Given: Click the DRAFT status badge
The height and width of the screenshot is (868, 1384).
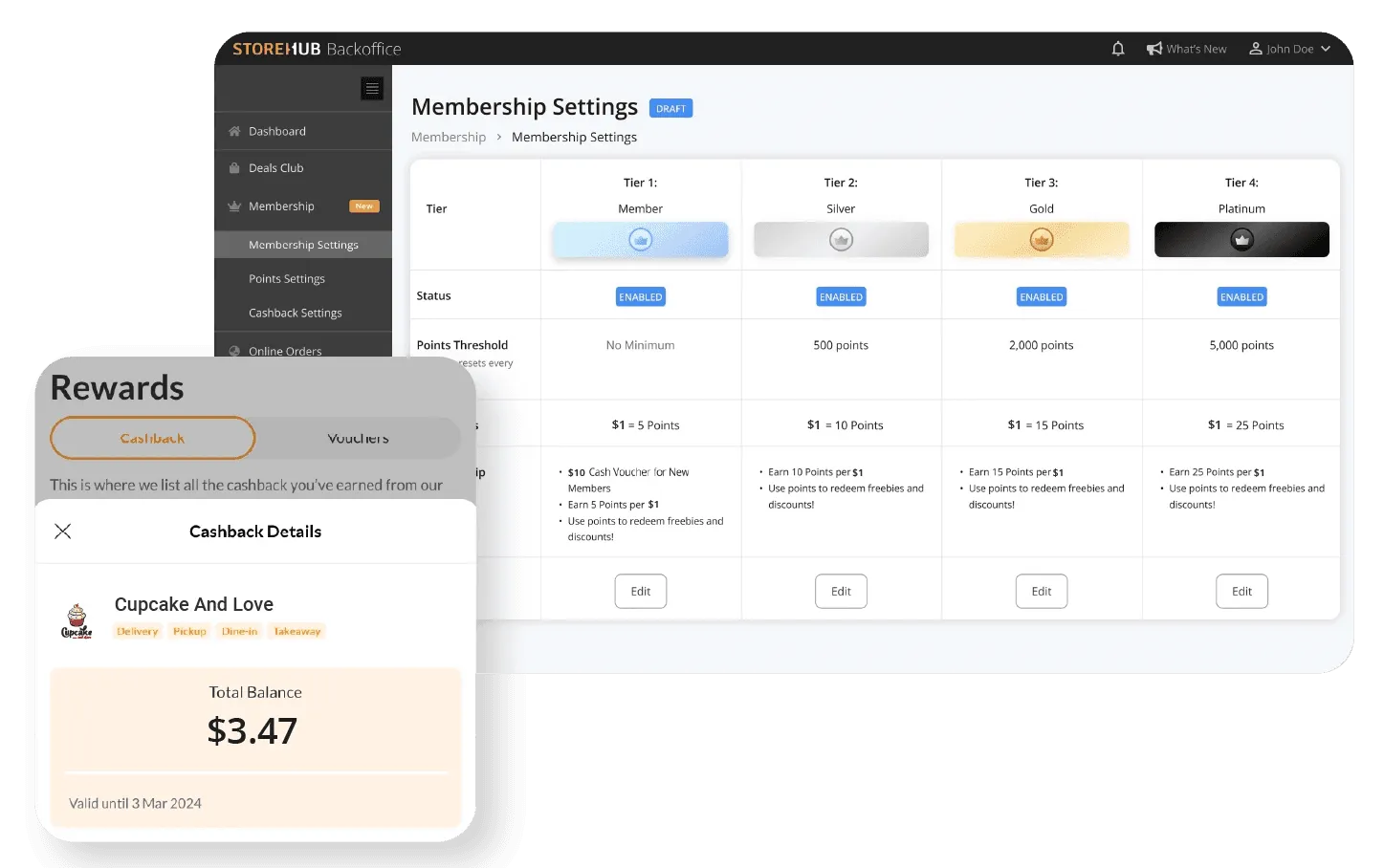Looking at the screenshot, I should click(x=670, y=108).
